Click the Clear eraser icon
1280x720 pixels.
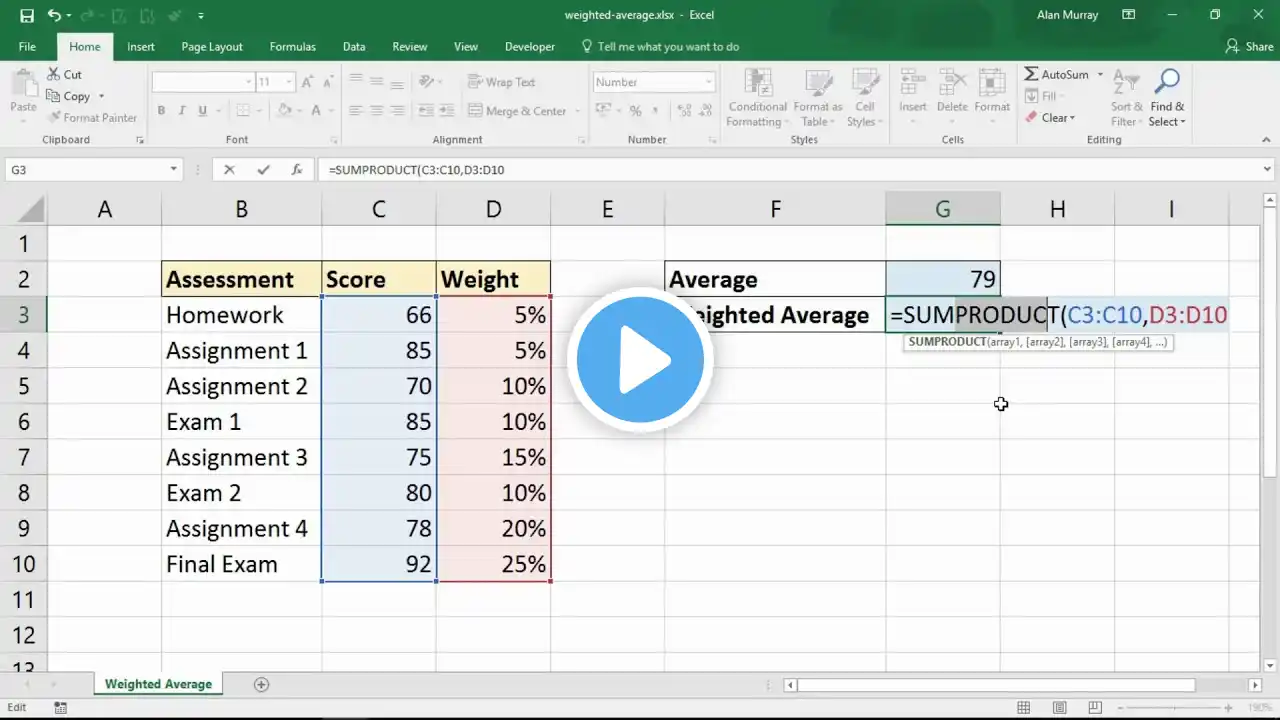[x=1031, y=118]
